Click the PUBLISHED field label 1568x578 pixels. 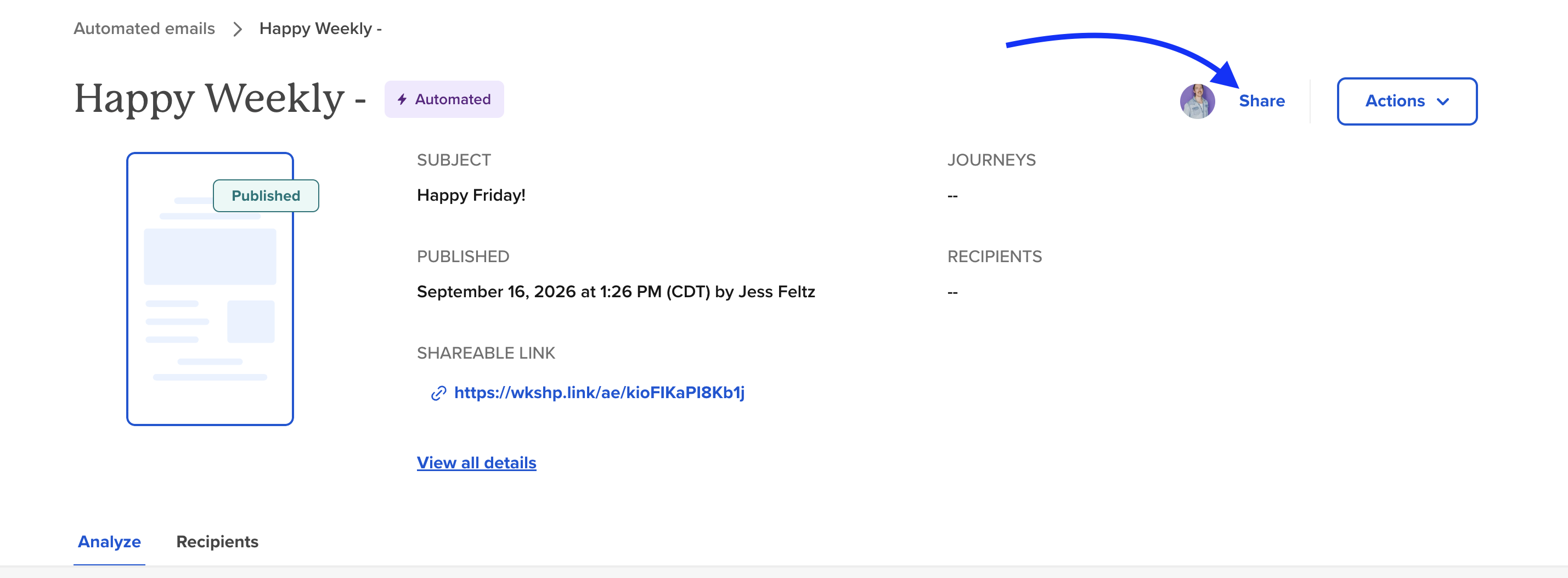coord(462,257)
